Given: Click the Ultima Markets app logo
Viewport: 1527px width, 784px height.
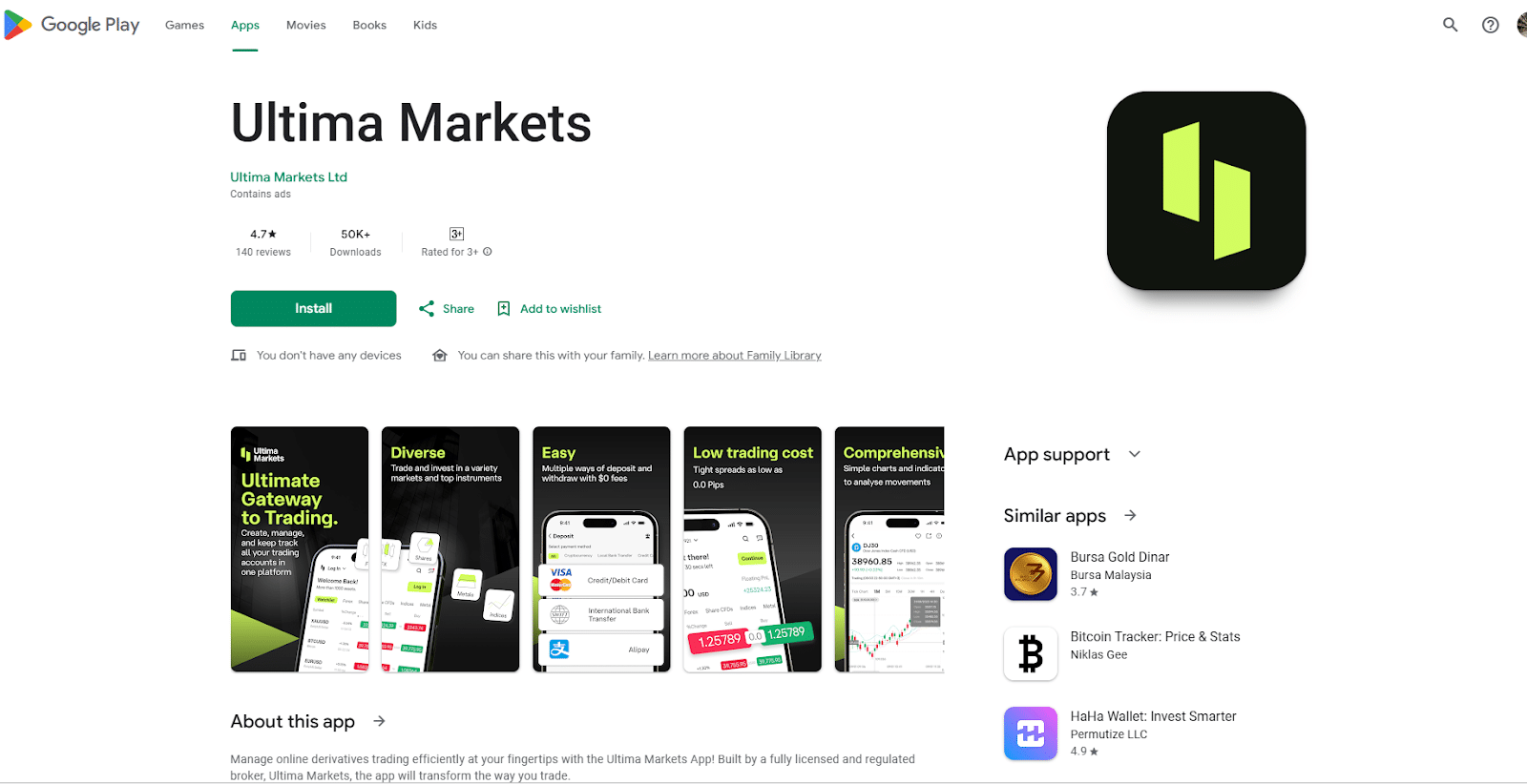Looking at the screenshot, I should (1206, 191).
